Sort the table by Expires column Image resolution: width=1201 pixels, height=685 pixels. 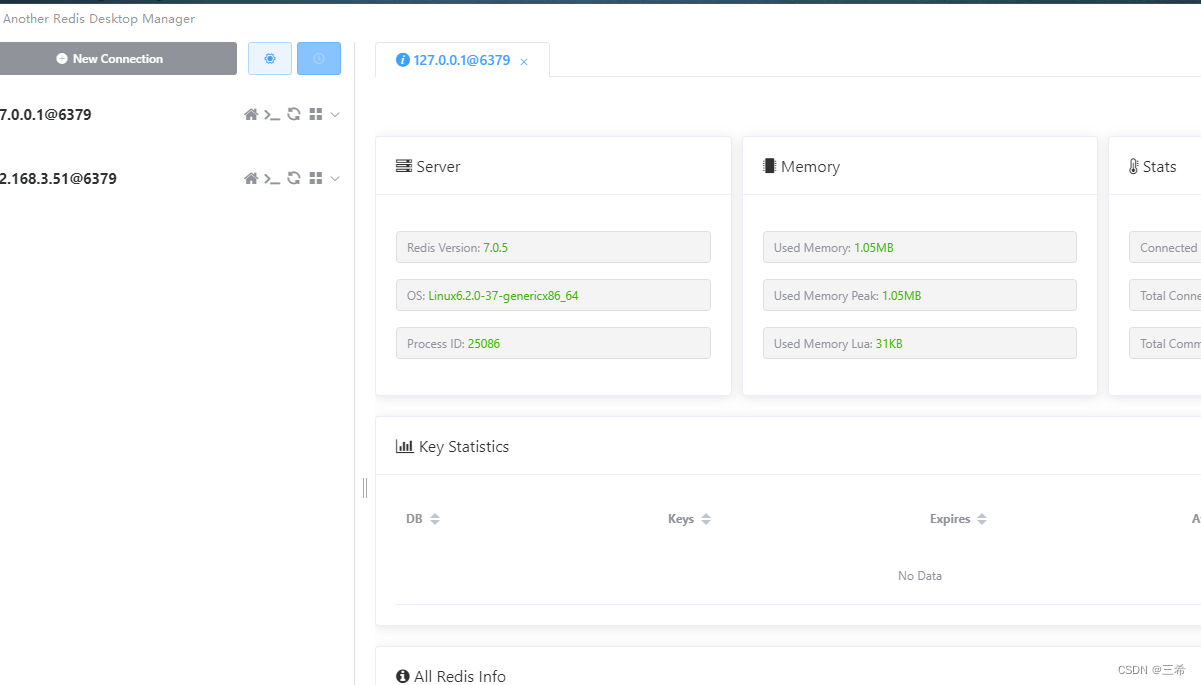pyautogui.click(x=982, y=519)
